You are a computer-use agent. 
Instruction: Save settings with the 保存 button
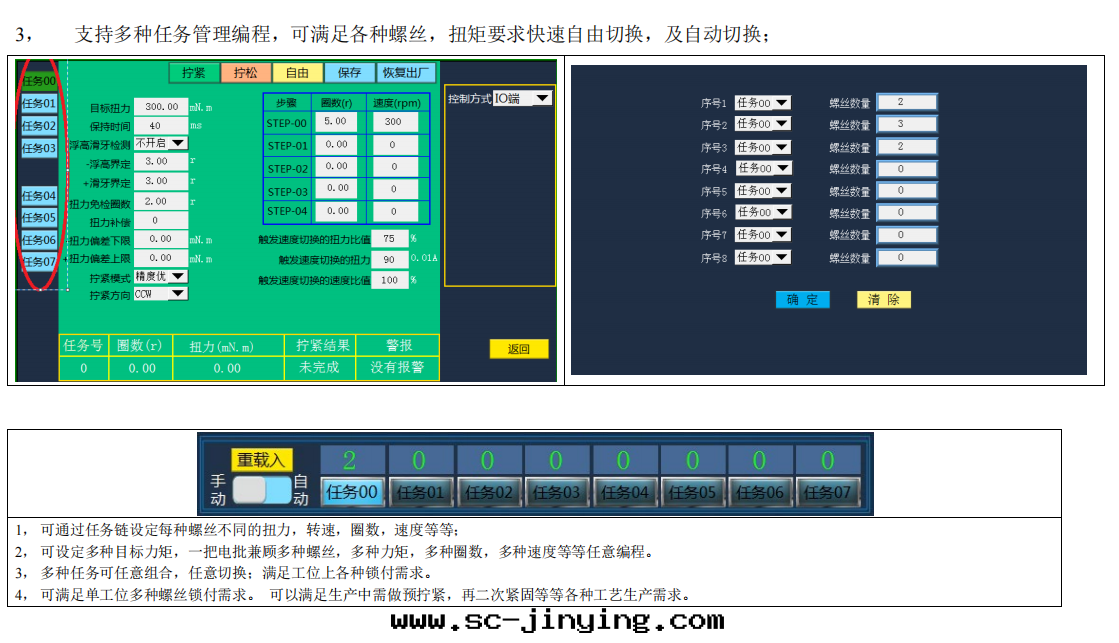click(349, 73)
